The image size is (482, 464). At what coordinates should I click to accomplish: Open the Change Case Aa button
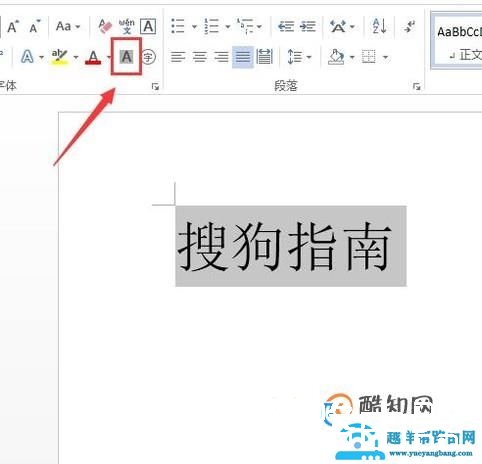point(63,26)
